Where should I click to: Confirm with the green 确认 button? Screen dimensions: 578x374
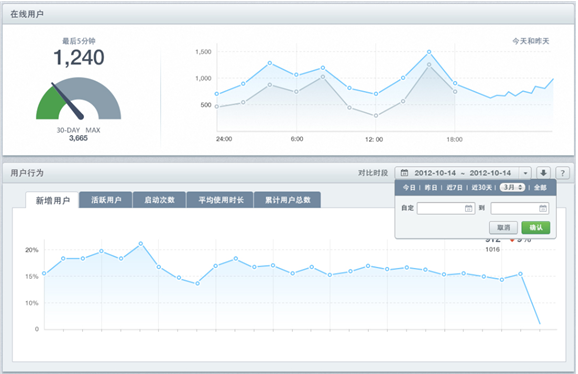coord(536,227)
